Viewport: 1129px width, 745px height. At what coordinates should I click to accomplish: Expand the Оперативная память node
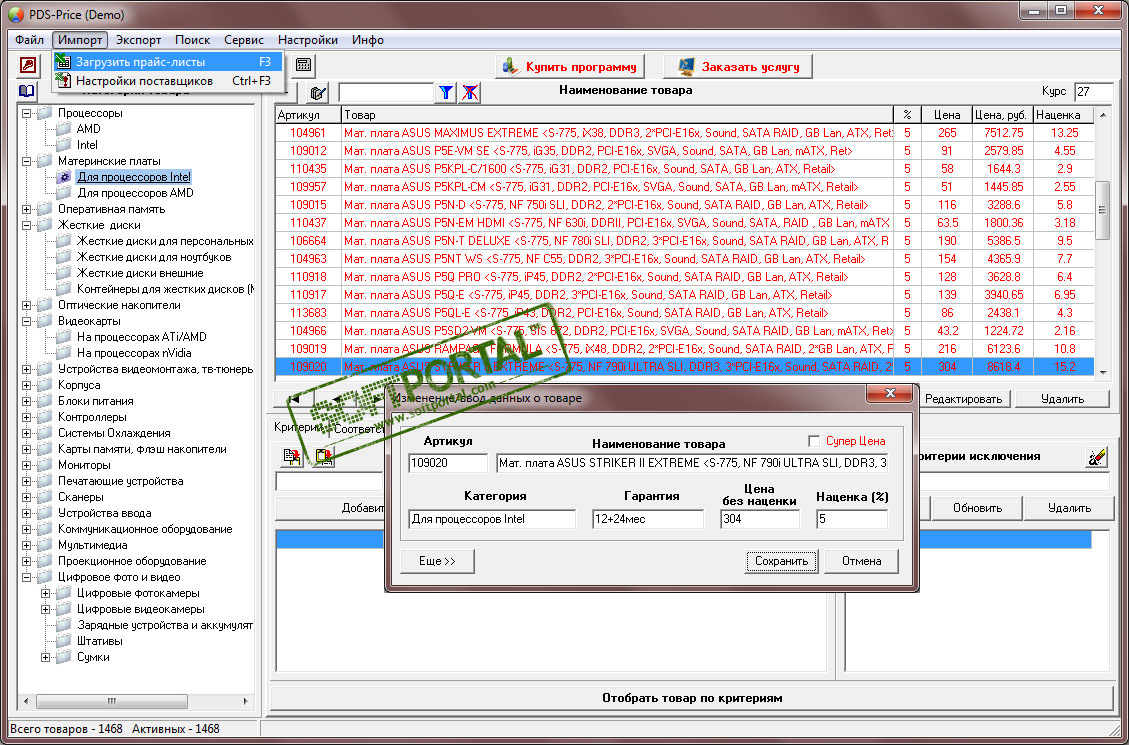click(x=27, y=209)
